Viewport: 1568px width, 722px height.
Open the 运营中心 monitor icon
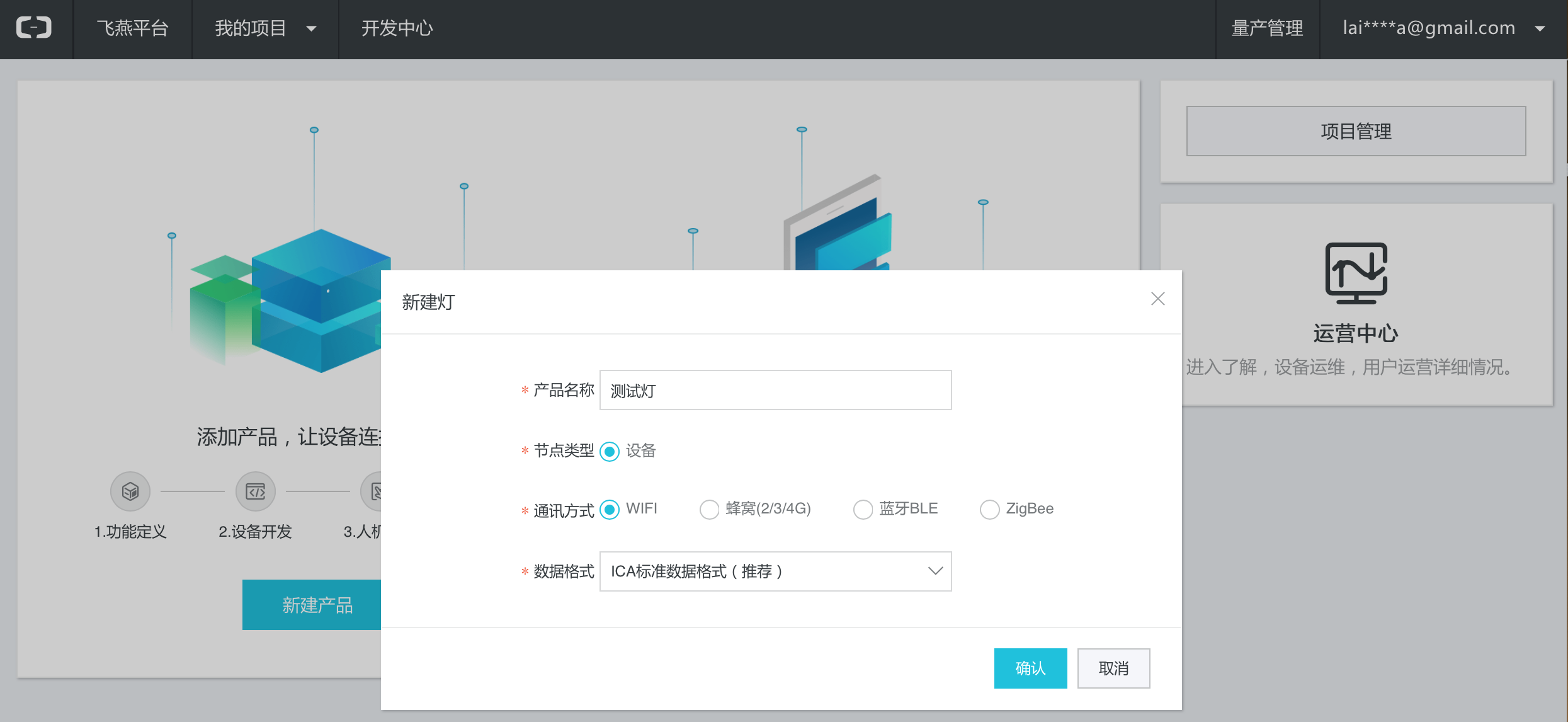click(1356, 273)
